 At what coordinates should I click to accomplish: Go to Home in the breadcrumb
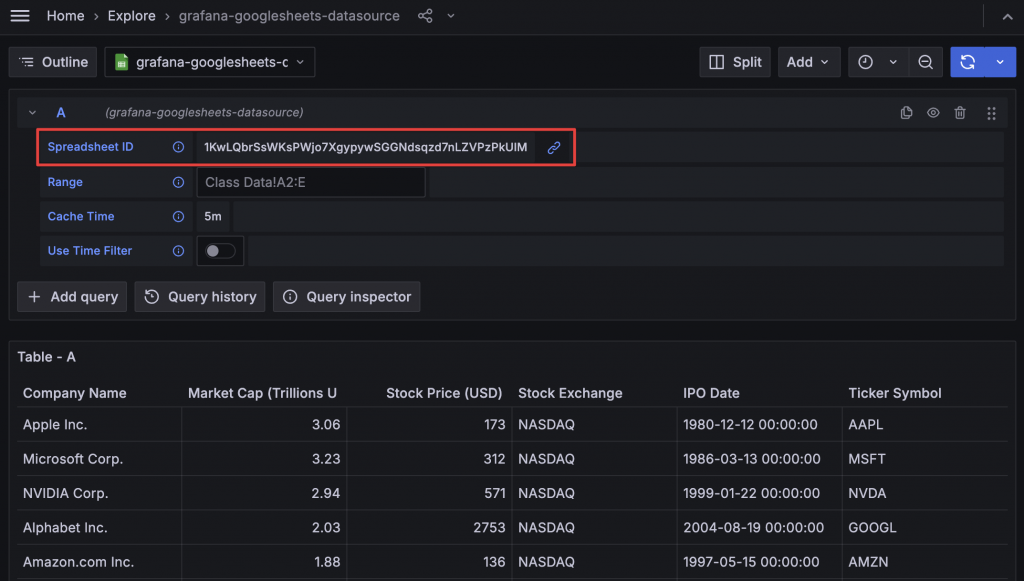pyautogui.click(x=65, y=16)
